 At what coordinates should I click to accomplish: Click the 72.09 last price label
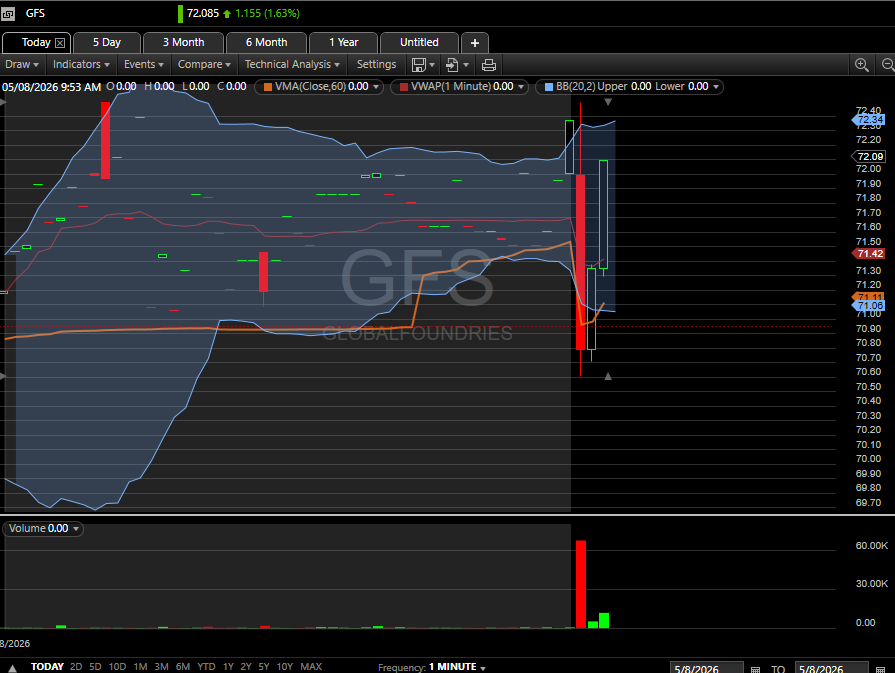click(x=869, y=156)
